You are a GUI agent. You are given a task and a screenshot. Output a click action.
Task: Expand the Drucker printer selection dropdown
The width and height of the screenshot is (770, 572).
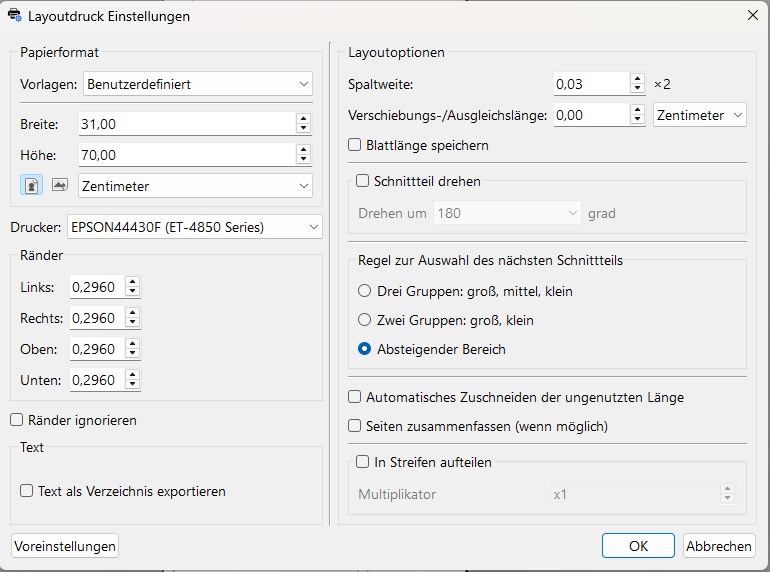(195, 227)
